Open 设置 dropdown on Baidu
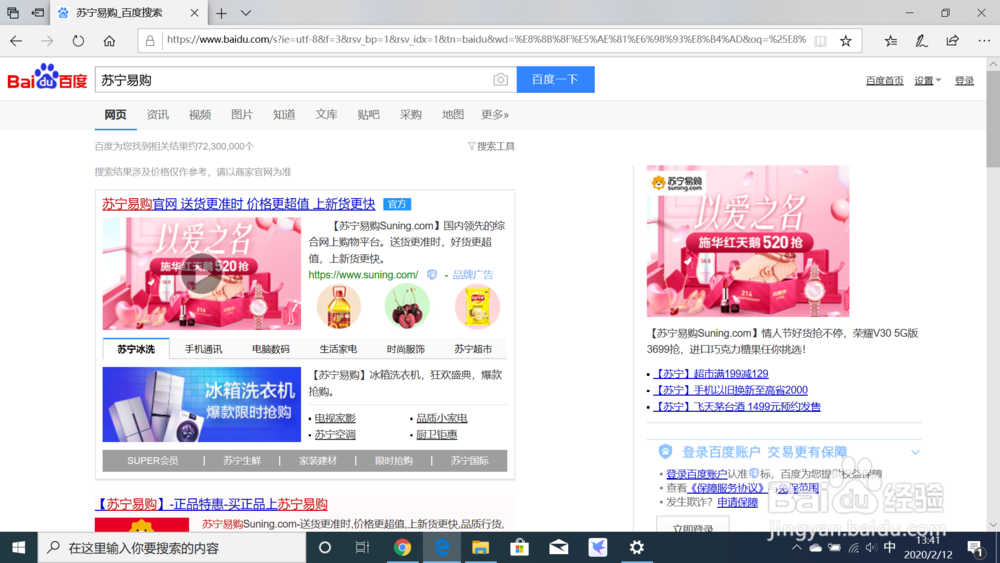This screenshot has width=1000, height=563. 927,80
